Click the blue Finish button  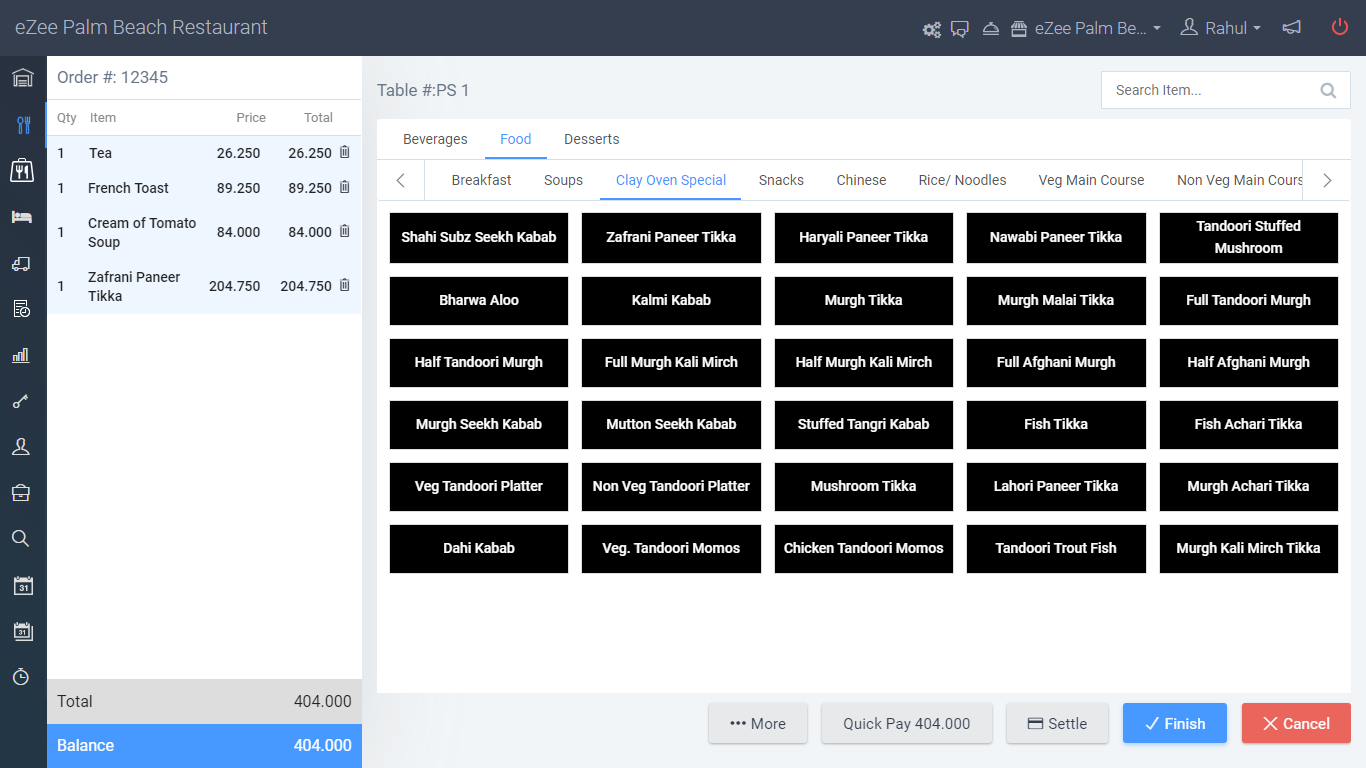click(x=1175, y=724)
